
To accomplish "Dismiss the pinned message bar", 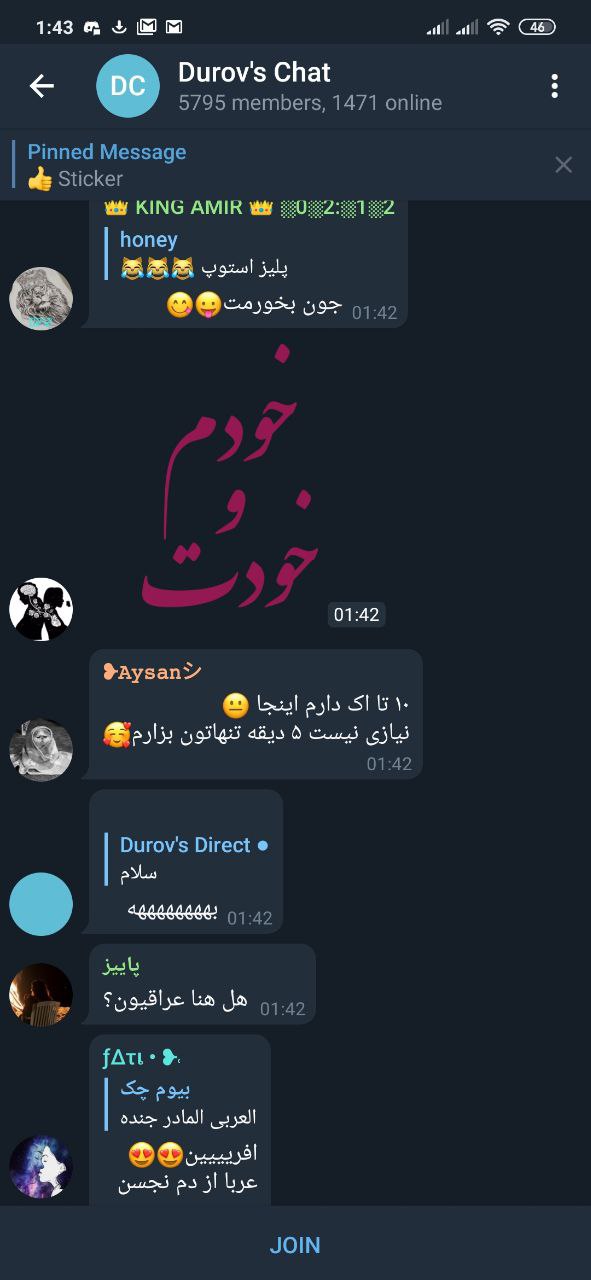I will point(564,165).
